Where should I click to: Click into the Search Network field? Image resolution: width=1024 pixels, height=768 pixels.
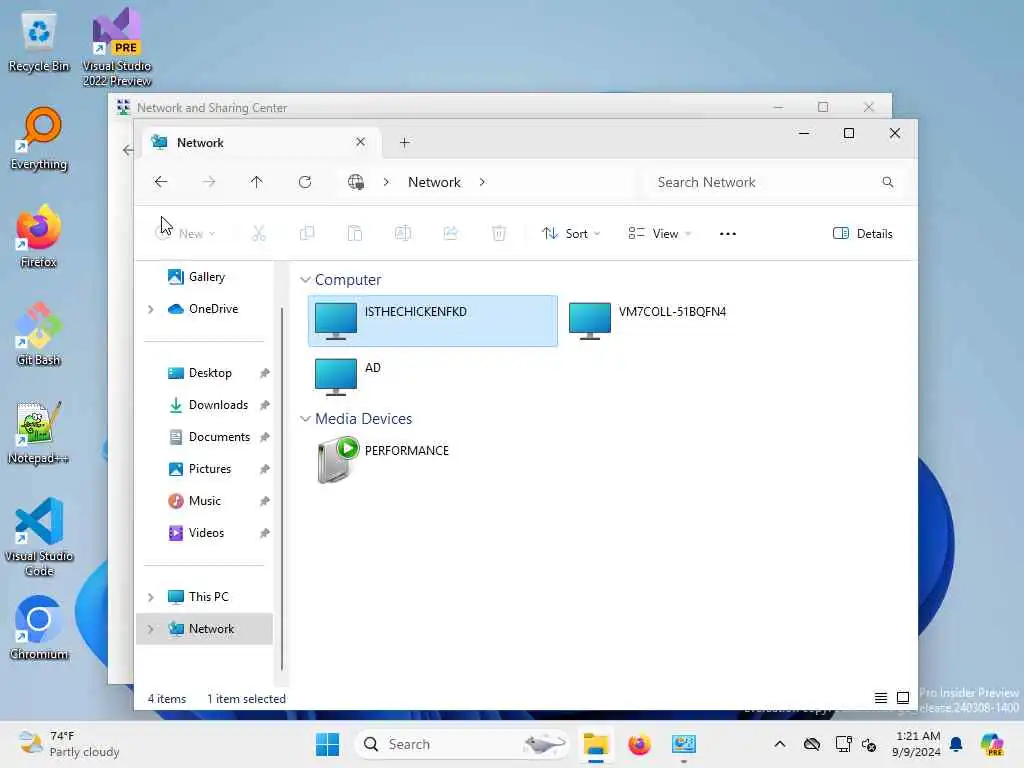click(775, 182)
